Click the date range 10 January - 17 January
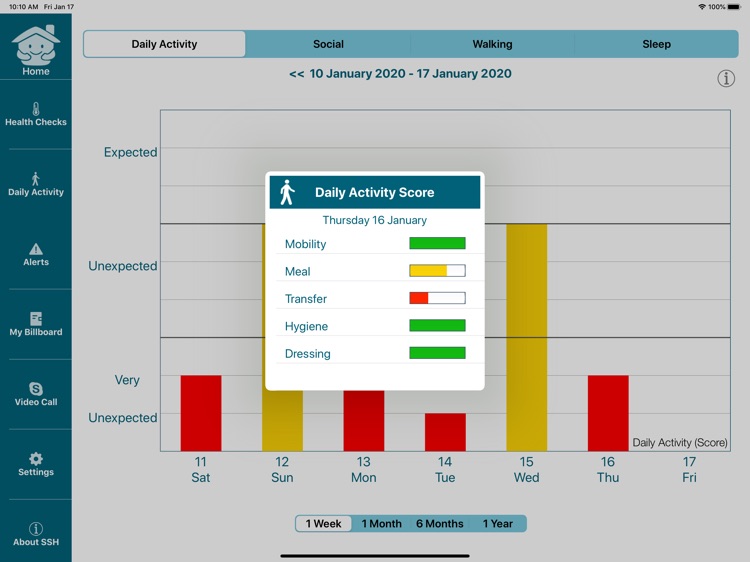Image resolution: width=750 pixels, height=562 pixels. coord(410,74)
